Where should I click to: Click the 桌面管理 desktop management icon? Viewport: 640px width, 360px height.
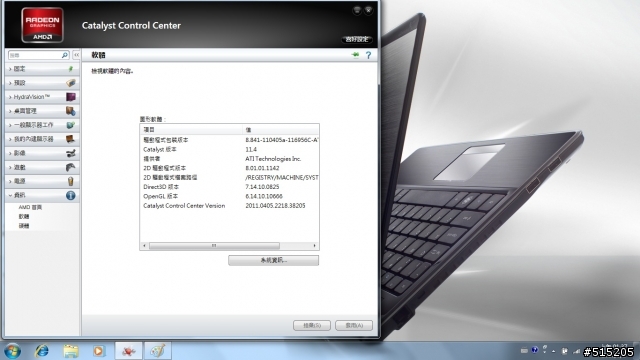pos(71,111)
